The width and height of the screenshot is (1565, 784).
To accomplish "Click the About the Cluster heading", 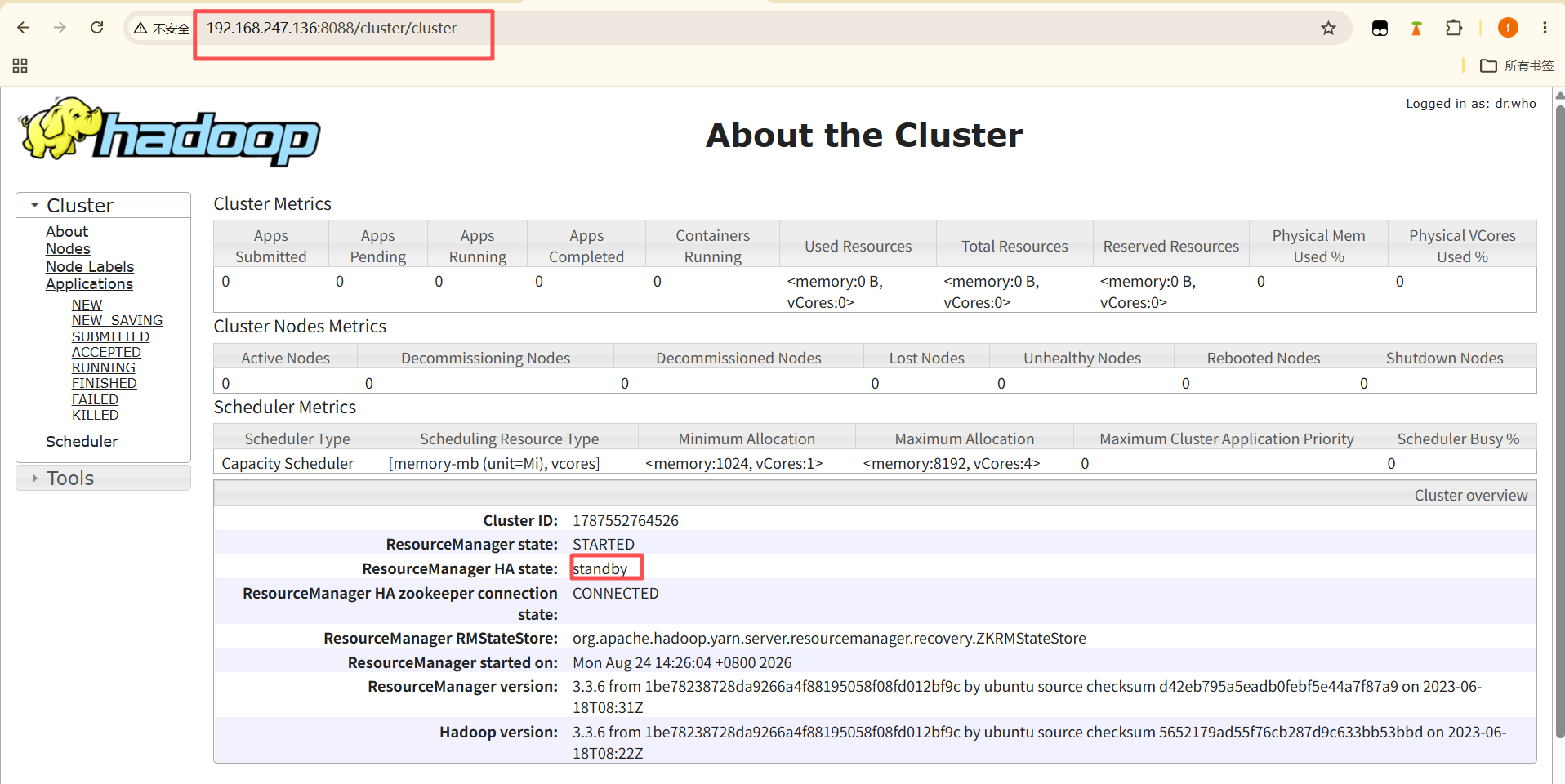I will [x=864, y=135].
